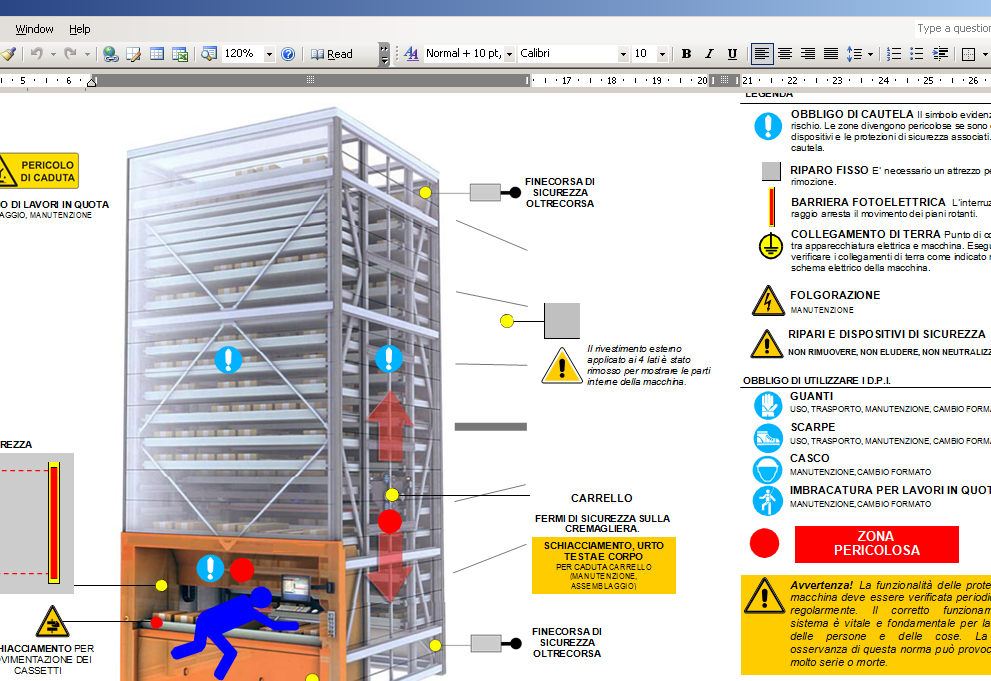
Task: Open the Styles and Formatting pane
Action: point(412,54)
